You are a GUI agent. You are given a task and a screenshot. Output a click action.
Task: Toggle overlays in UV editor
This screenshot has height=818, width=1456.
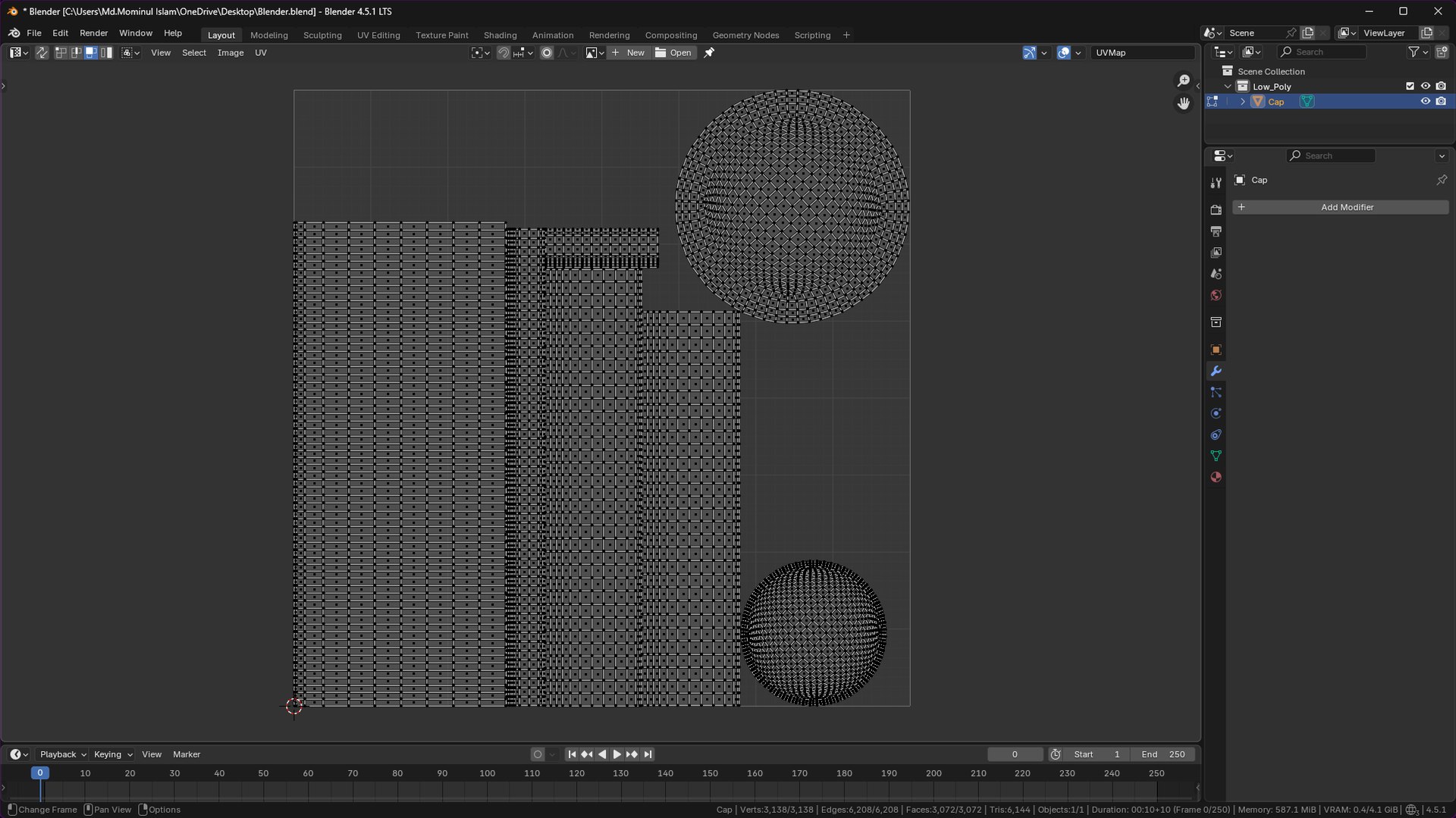pos(1063,53)
